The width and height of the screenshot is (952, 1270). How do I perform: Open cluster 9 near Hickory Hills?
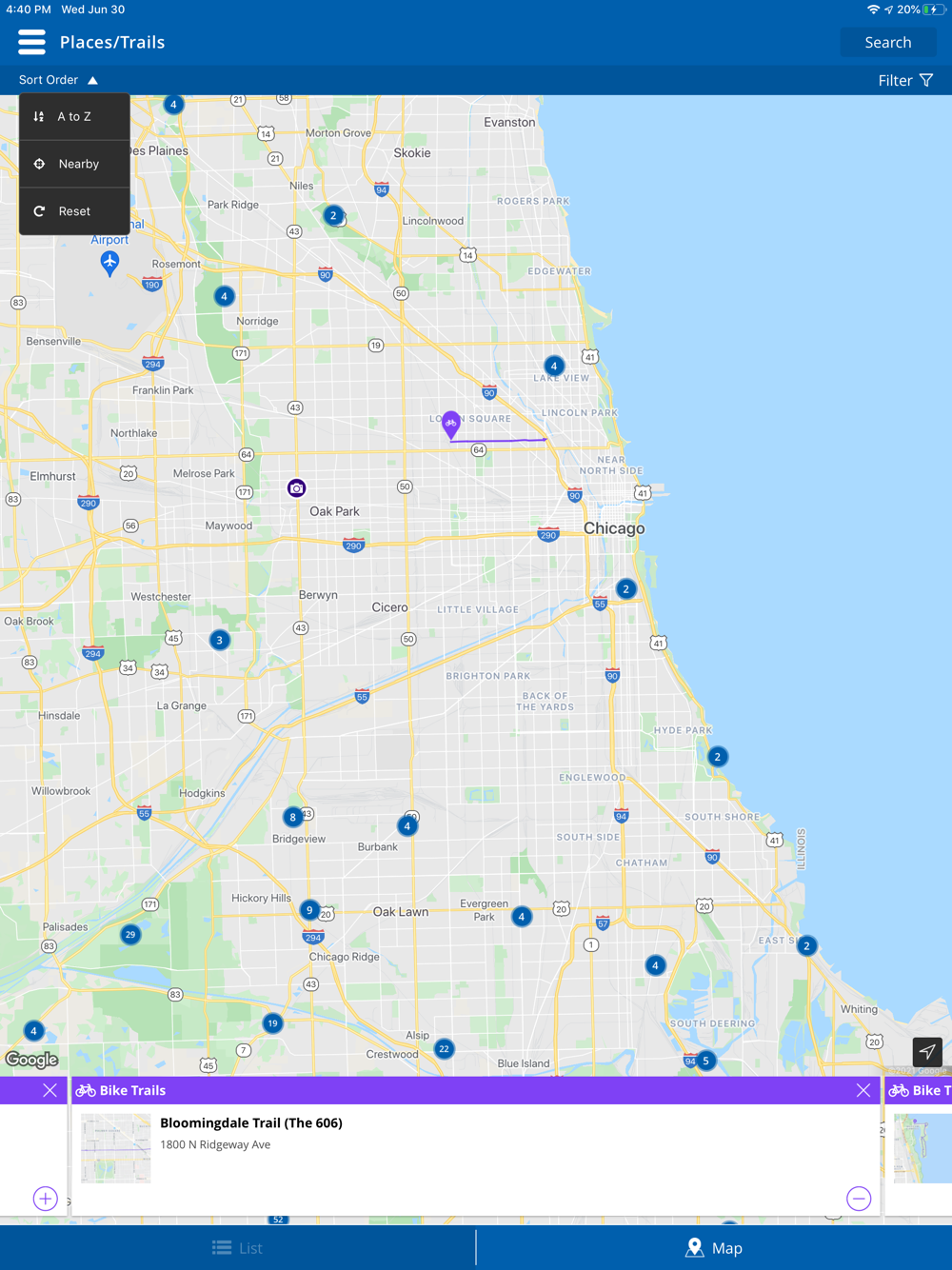[x=309, y=910]
